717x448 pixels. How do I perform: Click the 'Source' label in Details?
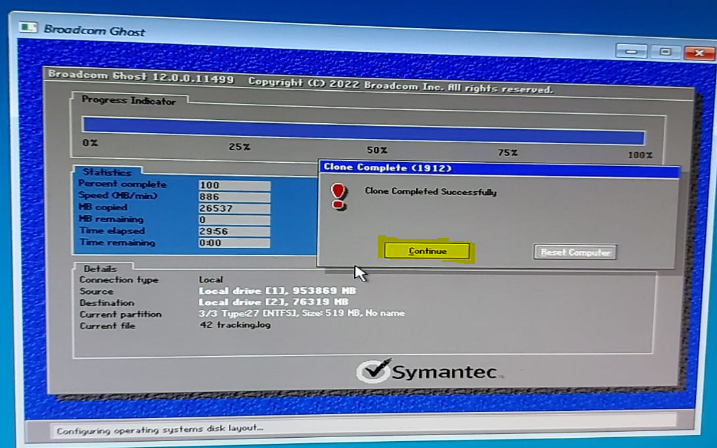[96, 291]
